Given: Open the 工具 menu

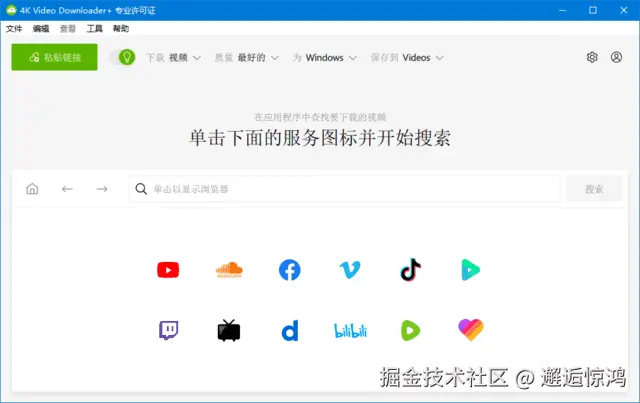Looking at the screenshot, I should coord(94,29).
